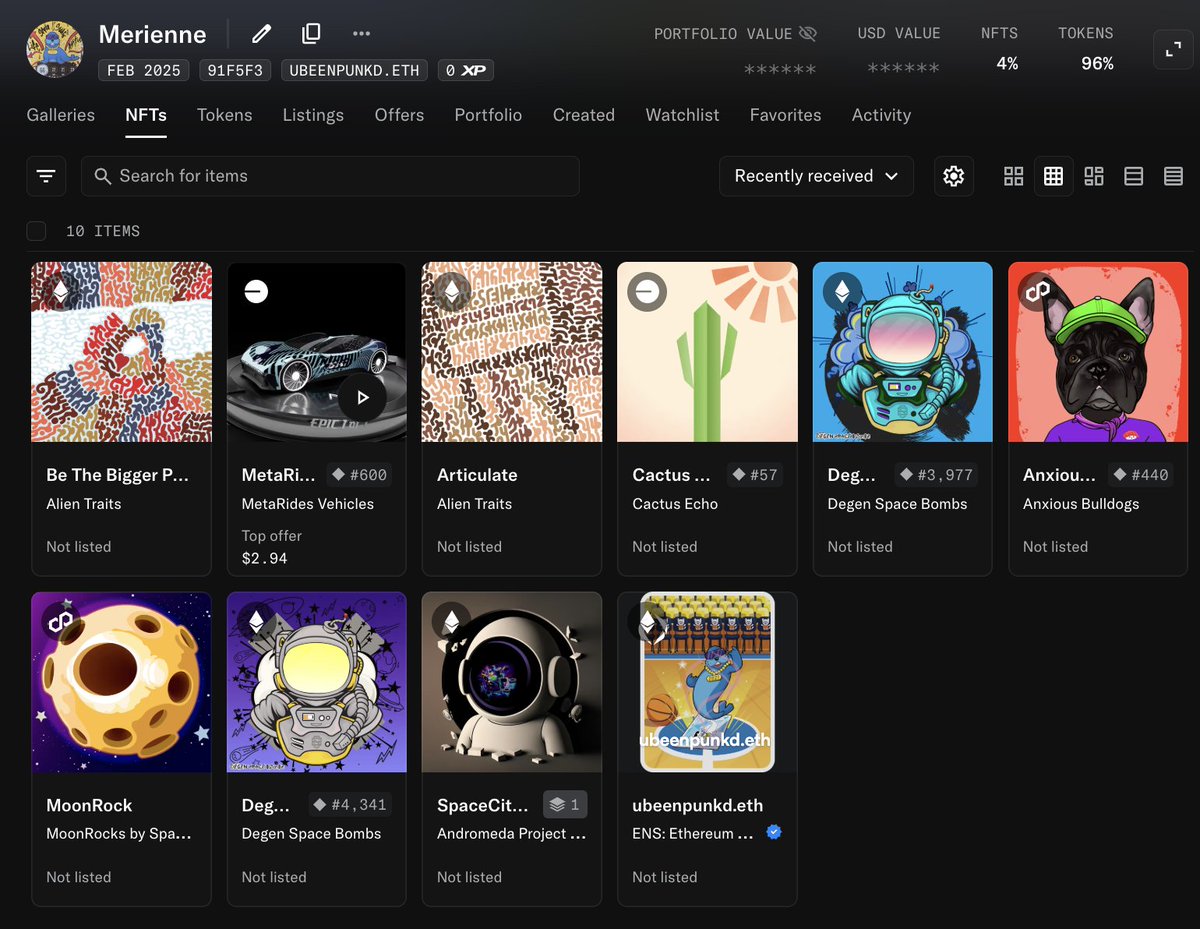The width and height of the screenshot is (1200, 929).
Task: Toggle portfolio value visibility eye icon
Action: [x=808, y=34]
